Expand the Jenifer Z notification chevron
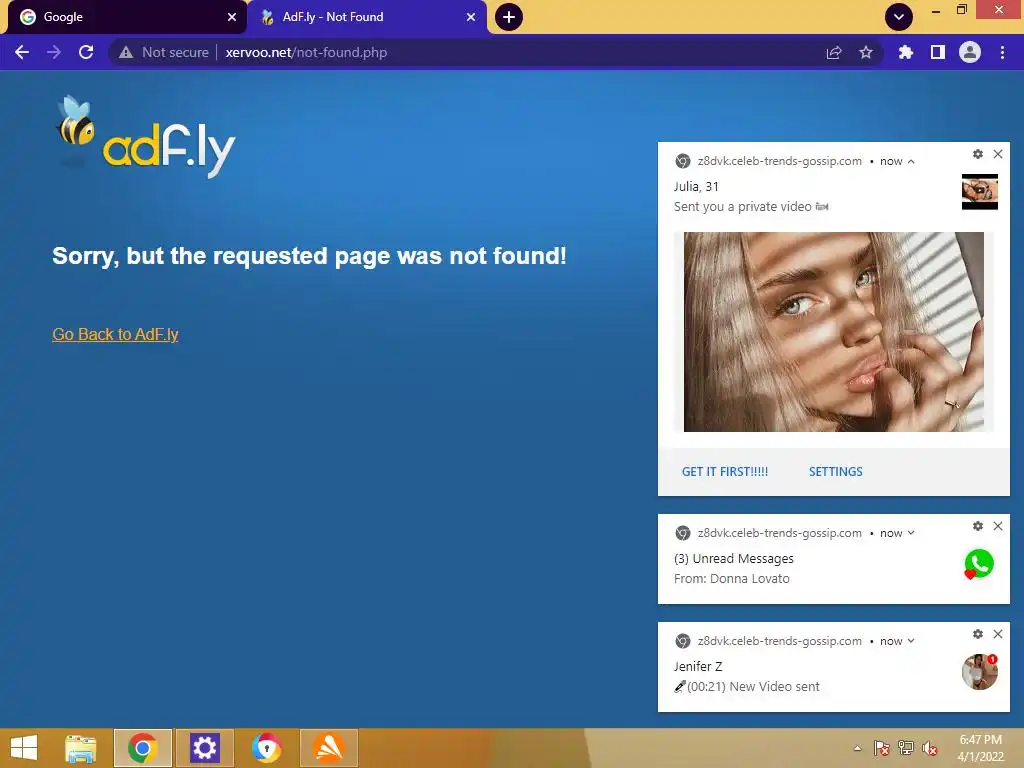The width and height of the screenshot is (1024, 768). pos(911,641)
